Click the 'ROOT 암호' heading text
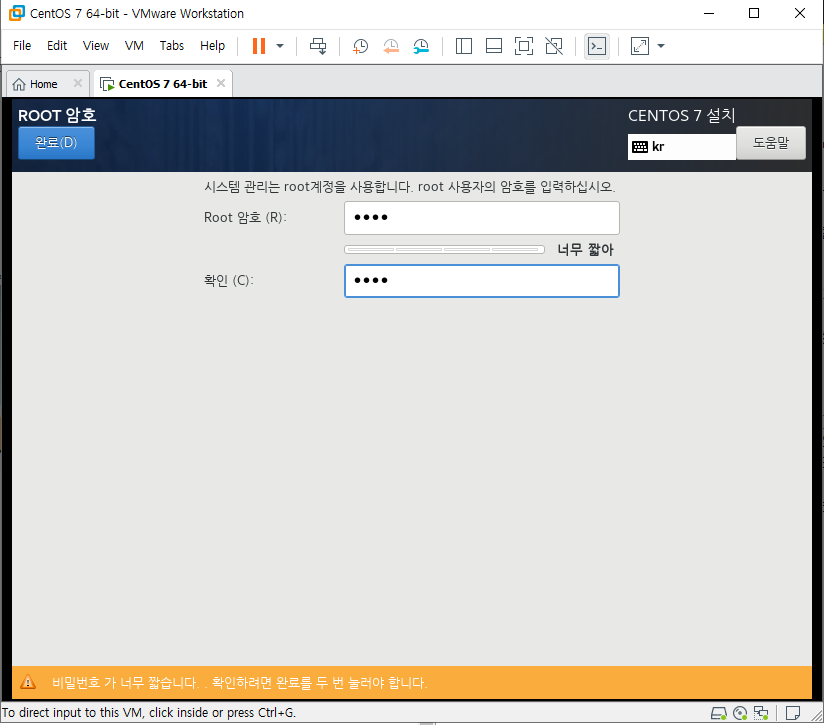This screenshot has width=824, height=725. coord(57,116)
